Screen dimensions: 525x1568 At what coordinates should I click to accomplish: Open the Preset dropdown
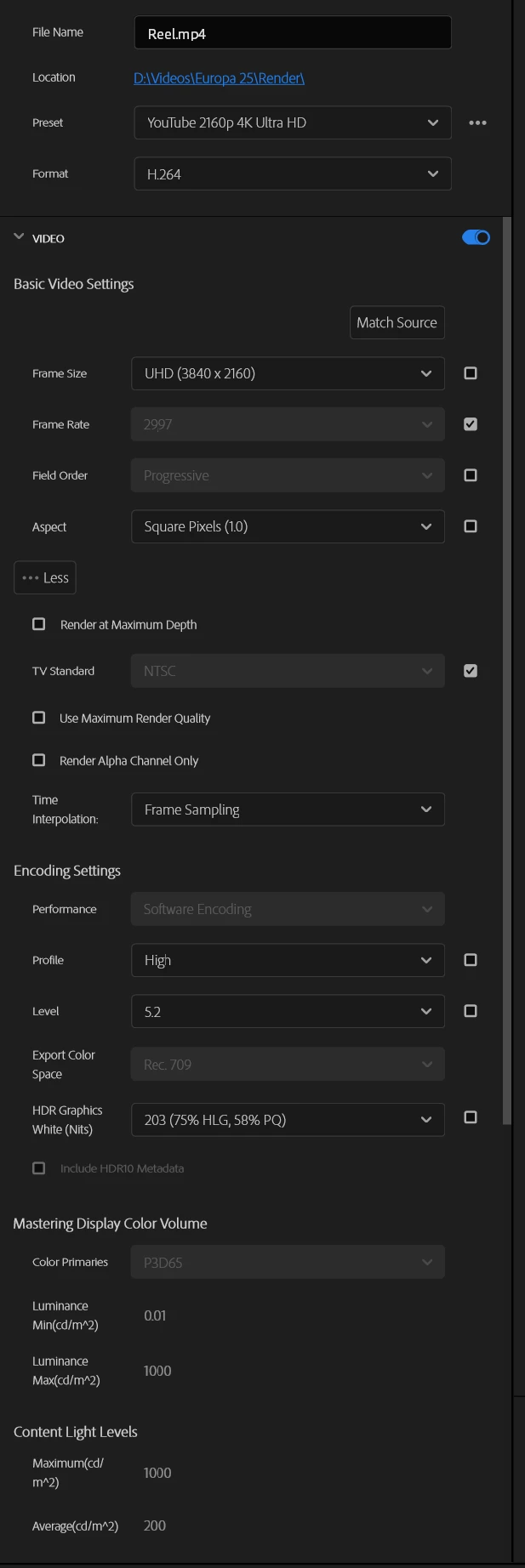292,122
